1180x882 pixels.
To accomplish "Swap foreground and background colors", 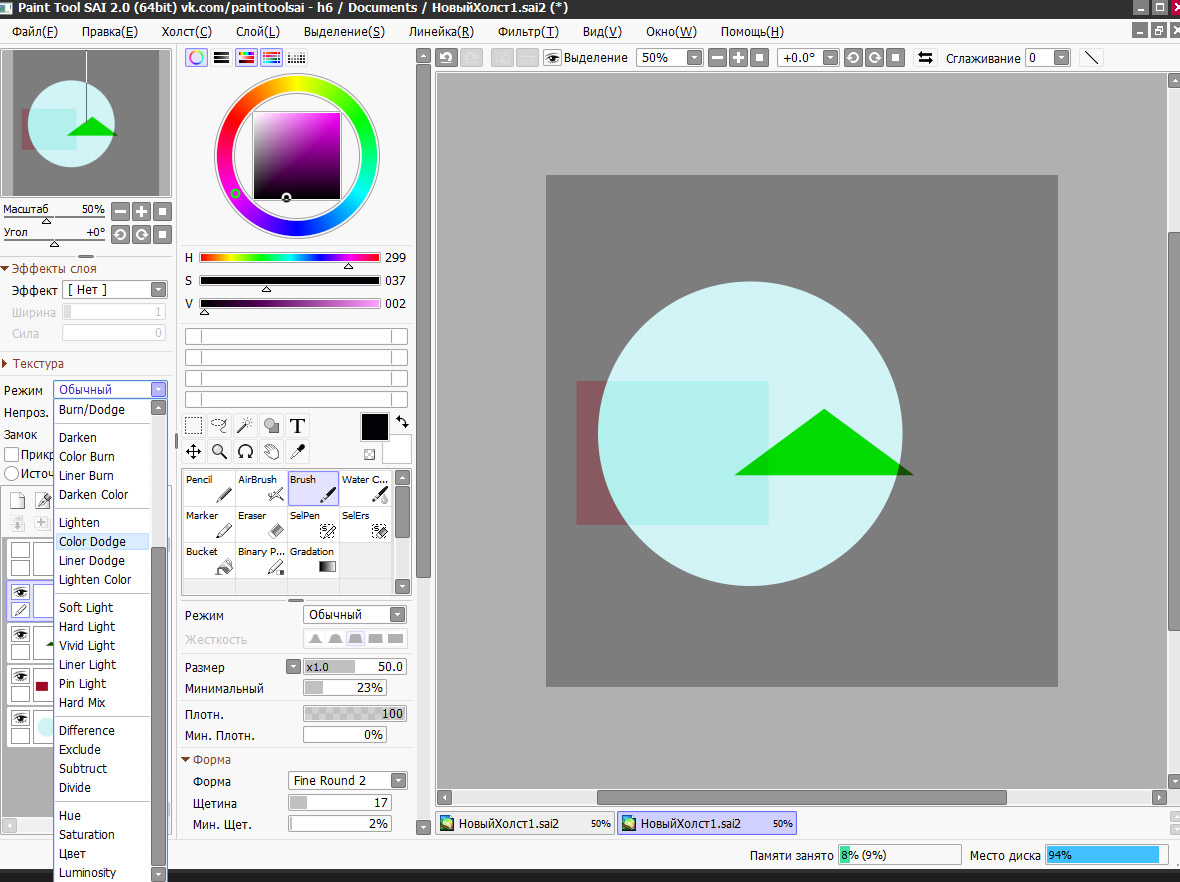I will click(403, 422).
